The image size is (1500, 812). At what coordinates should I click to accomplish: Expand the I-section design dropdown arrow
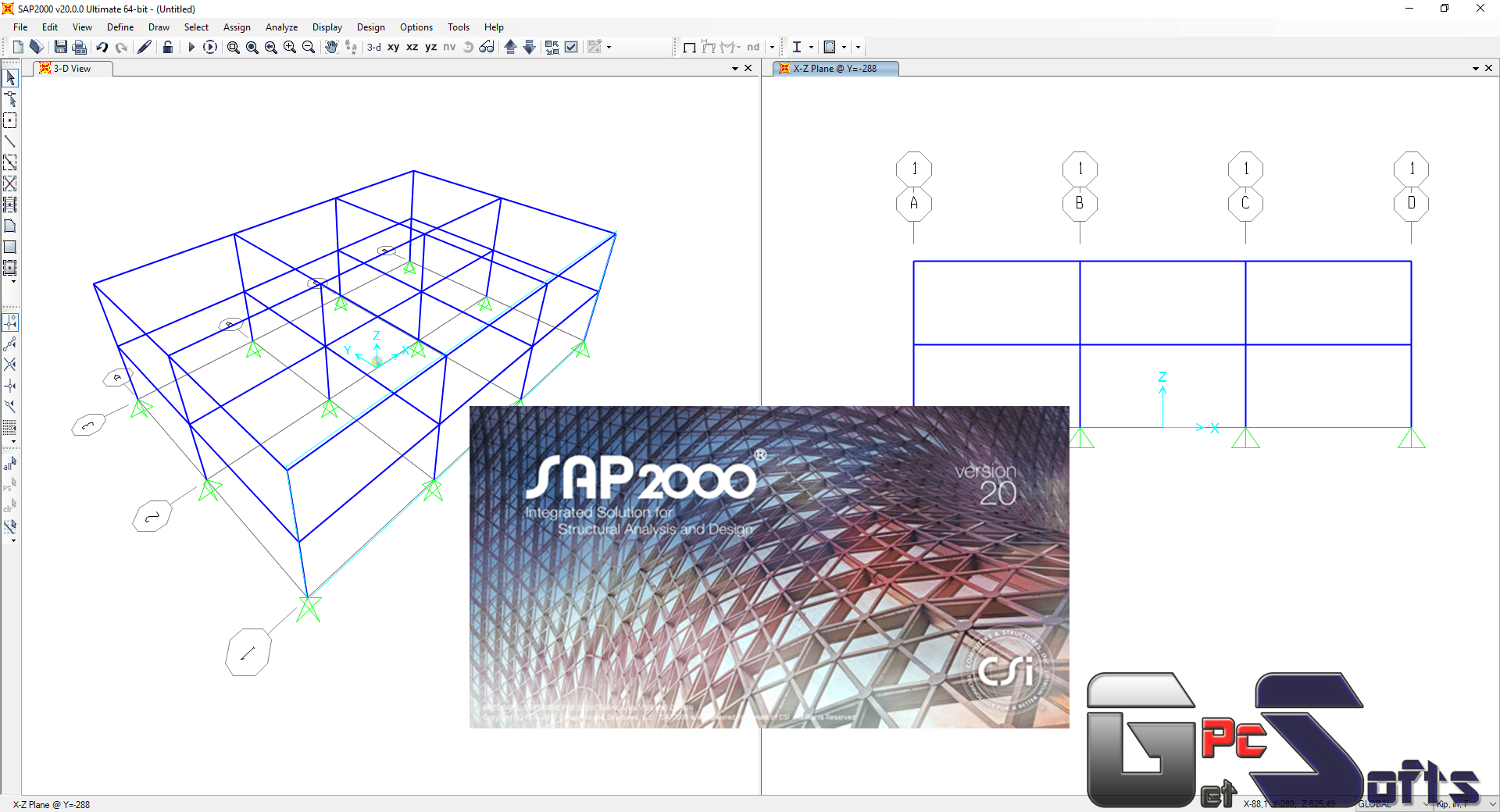(811, 47)
